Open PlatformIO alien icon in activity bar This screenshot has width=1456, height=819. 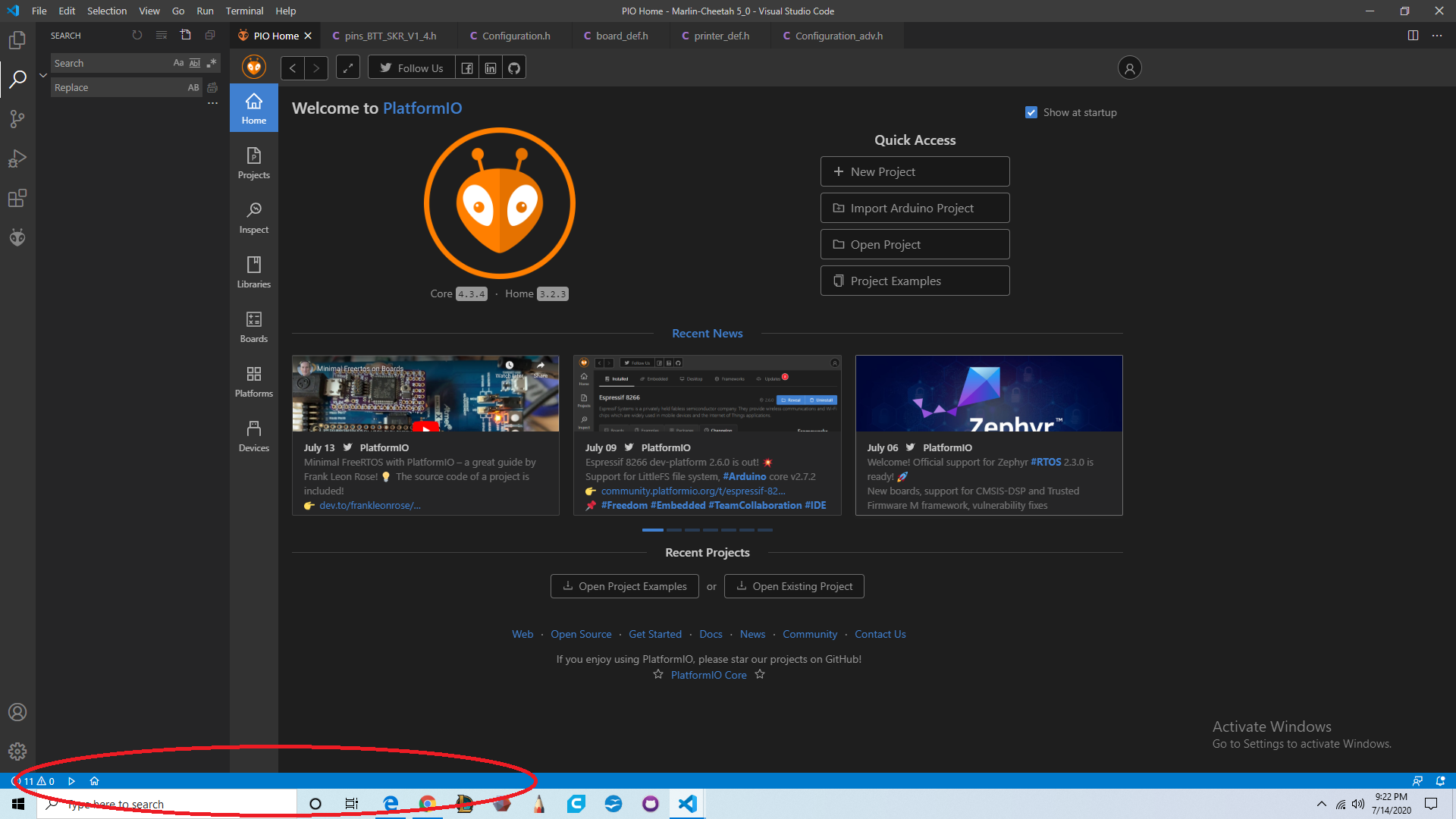pyautogui.click(x=17, y=238)
